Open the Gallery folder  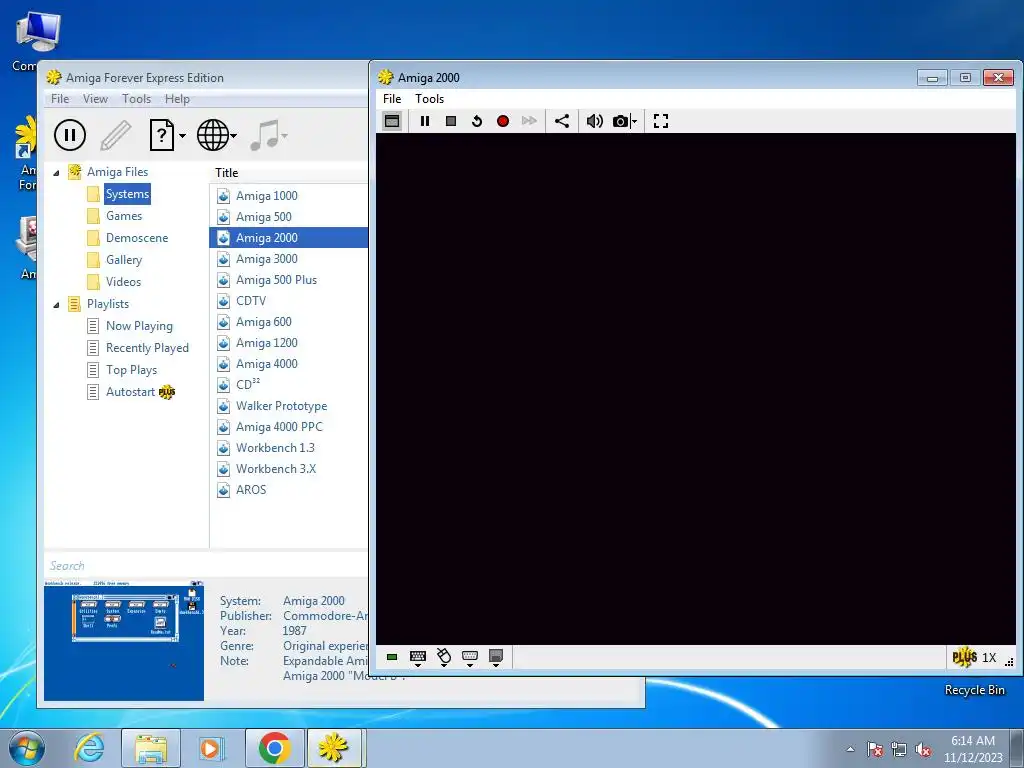coord(124,260)
